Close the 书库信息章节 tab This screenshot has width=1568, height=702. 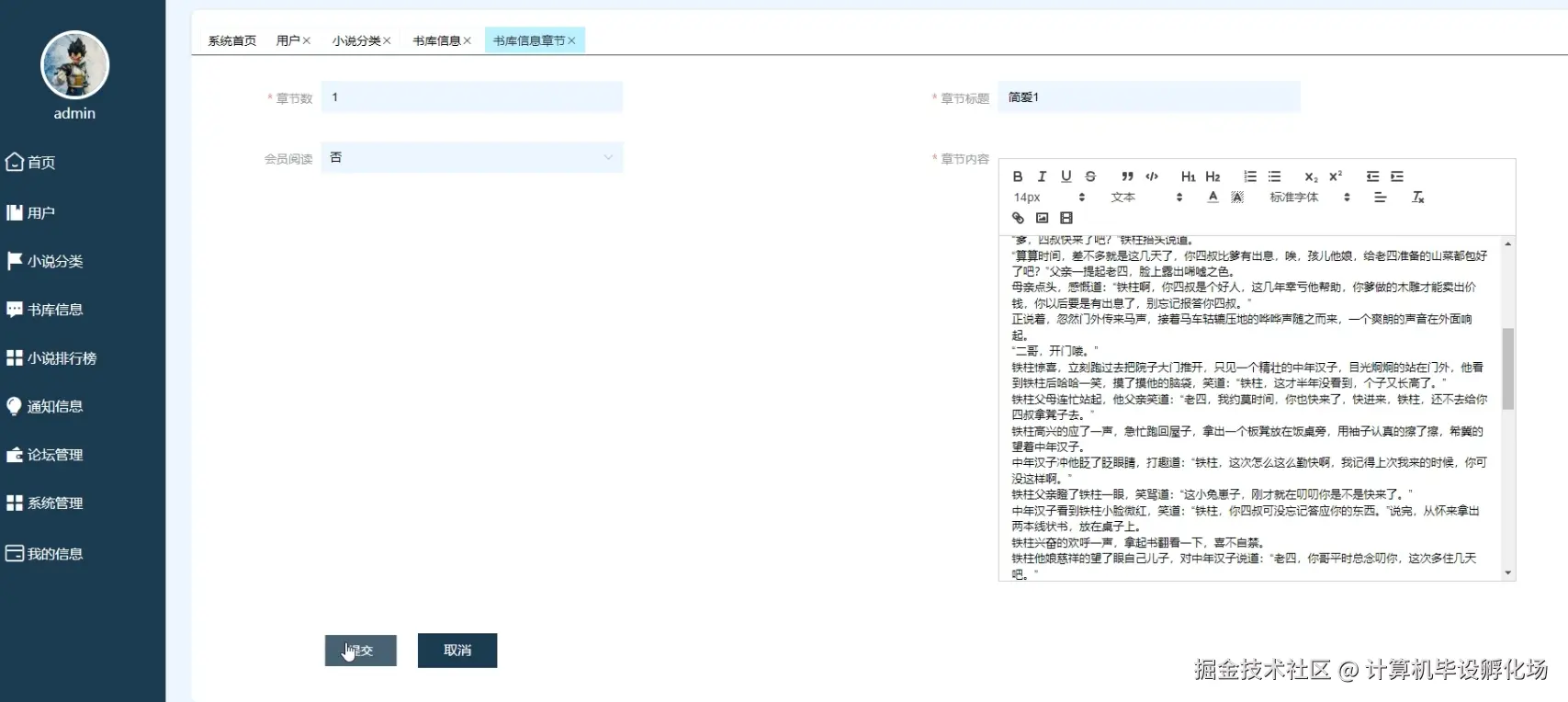(571, 40)
